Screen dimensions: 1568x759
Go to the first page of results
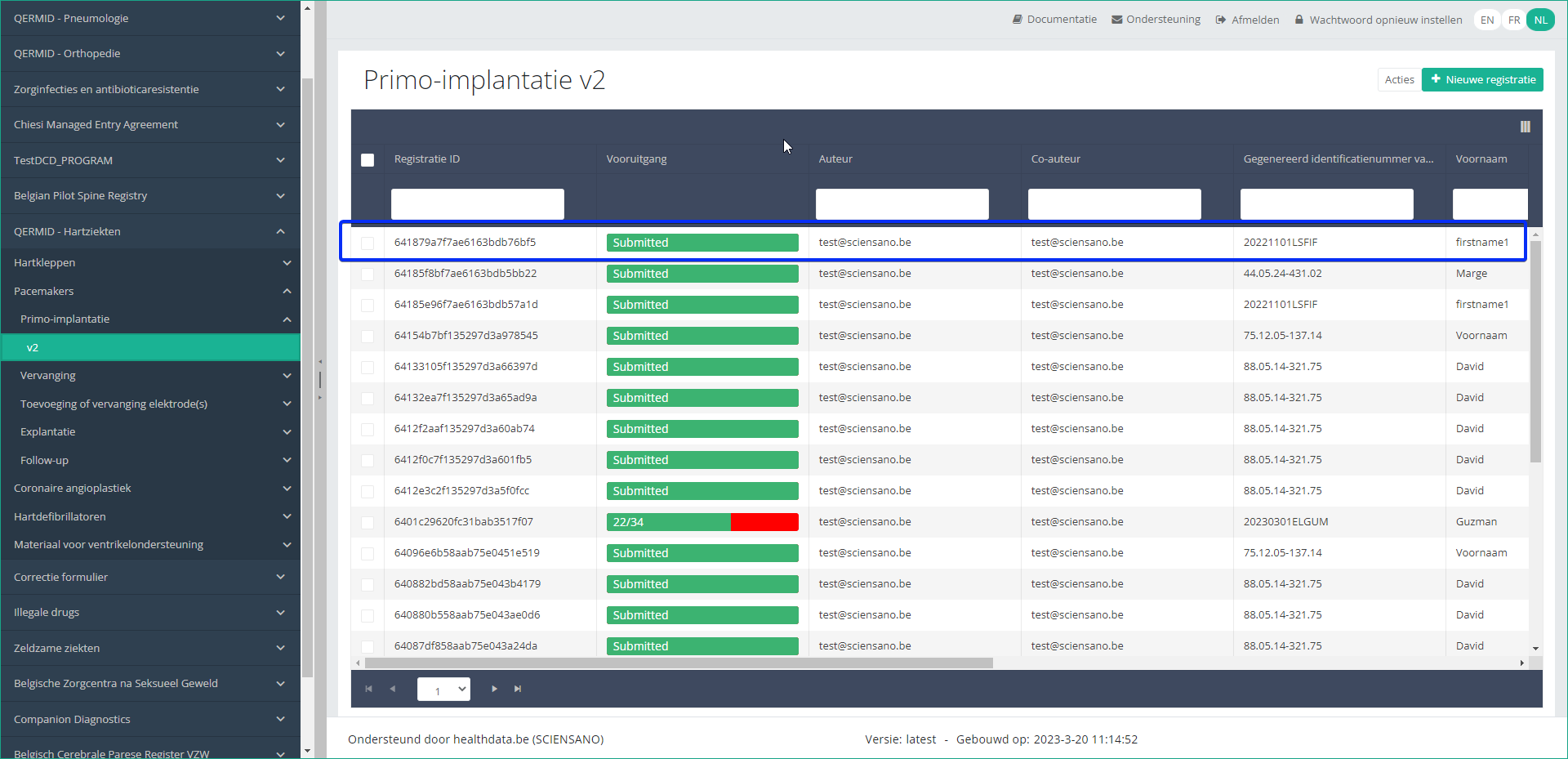coord(368,689)
